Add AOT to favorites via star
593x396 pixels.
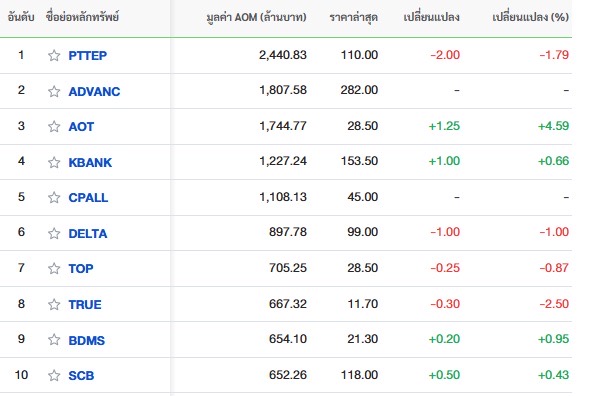point(54,126)
